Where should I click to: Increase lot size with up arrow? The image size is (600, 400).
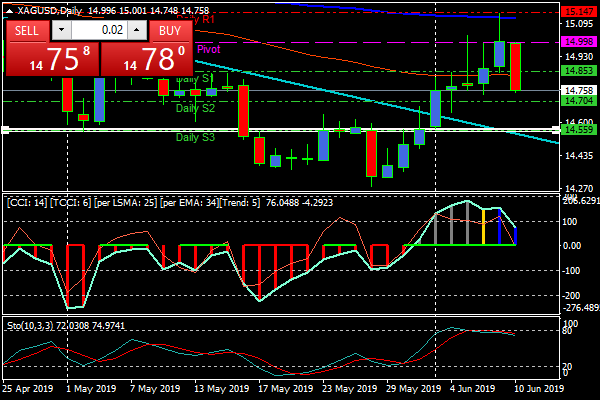(134, 30)
